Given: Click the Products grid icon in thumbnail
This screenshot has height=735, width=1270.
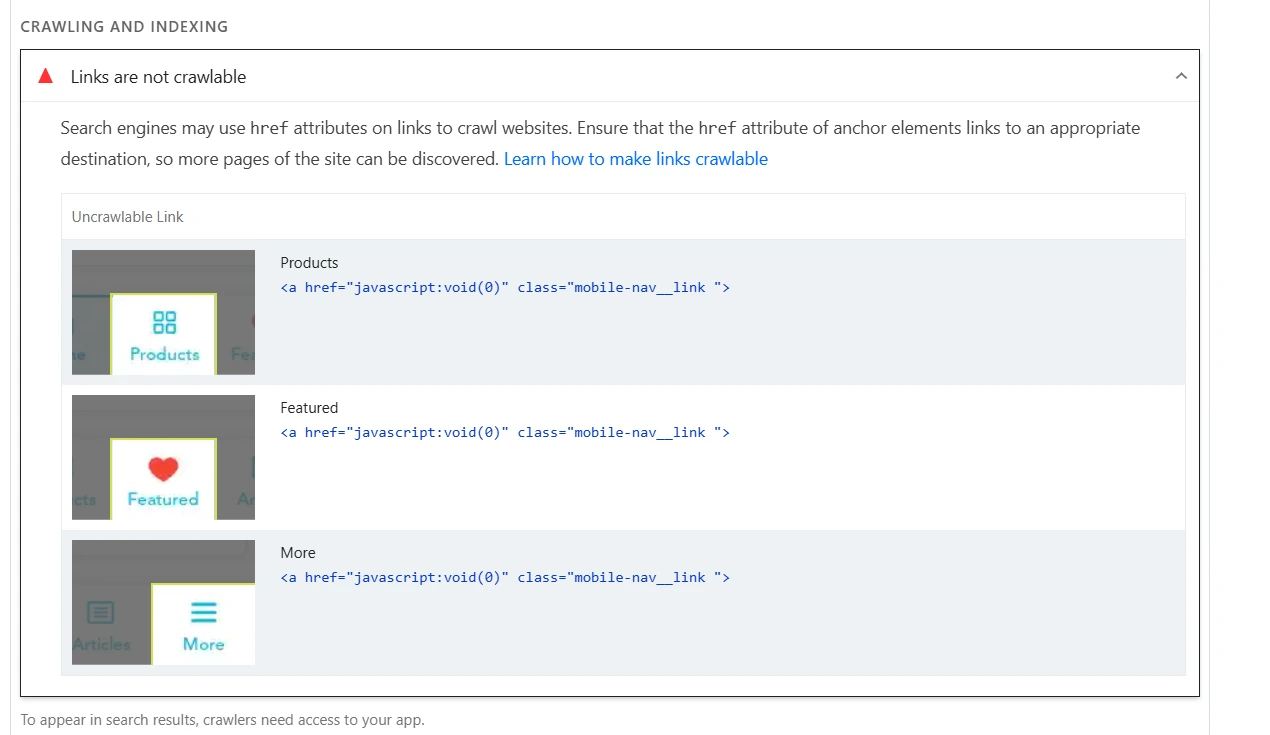Looking at the screenshot, I should (x=164, y=322).
